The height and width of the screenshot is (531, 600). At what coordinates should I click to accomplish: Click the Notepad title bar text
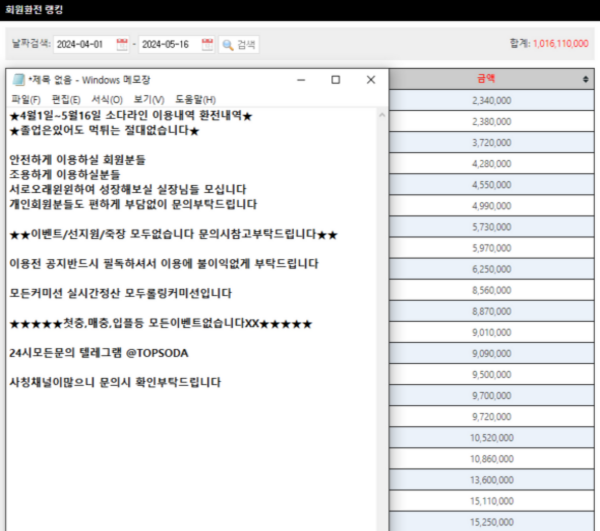[90, 80]
